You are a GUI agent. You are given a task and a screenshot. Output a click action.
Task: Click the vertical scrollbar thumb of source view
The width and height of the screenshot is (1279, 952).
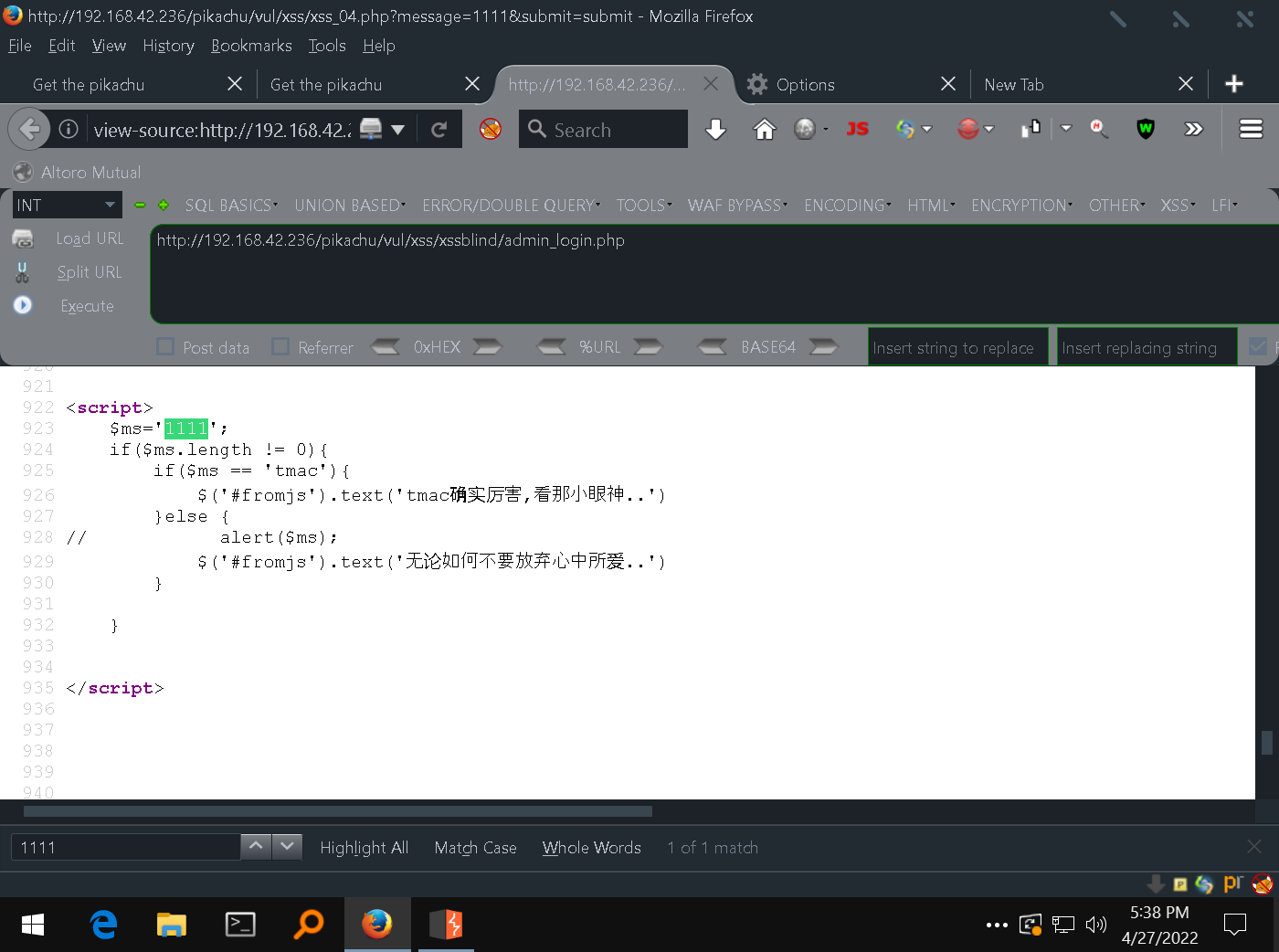[x=1267, y=742]
